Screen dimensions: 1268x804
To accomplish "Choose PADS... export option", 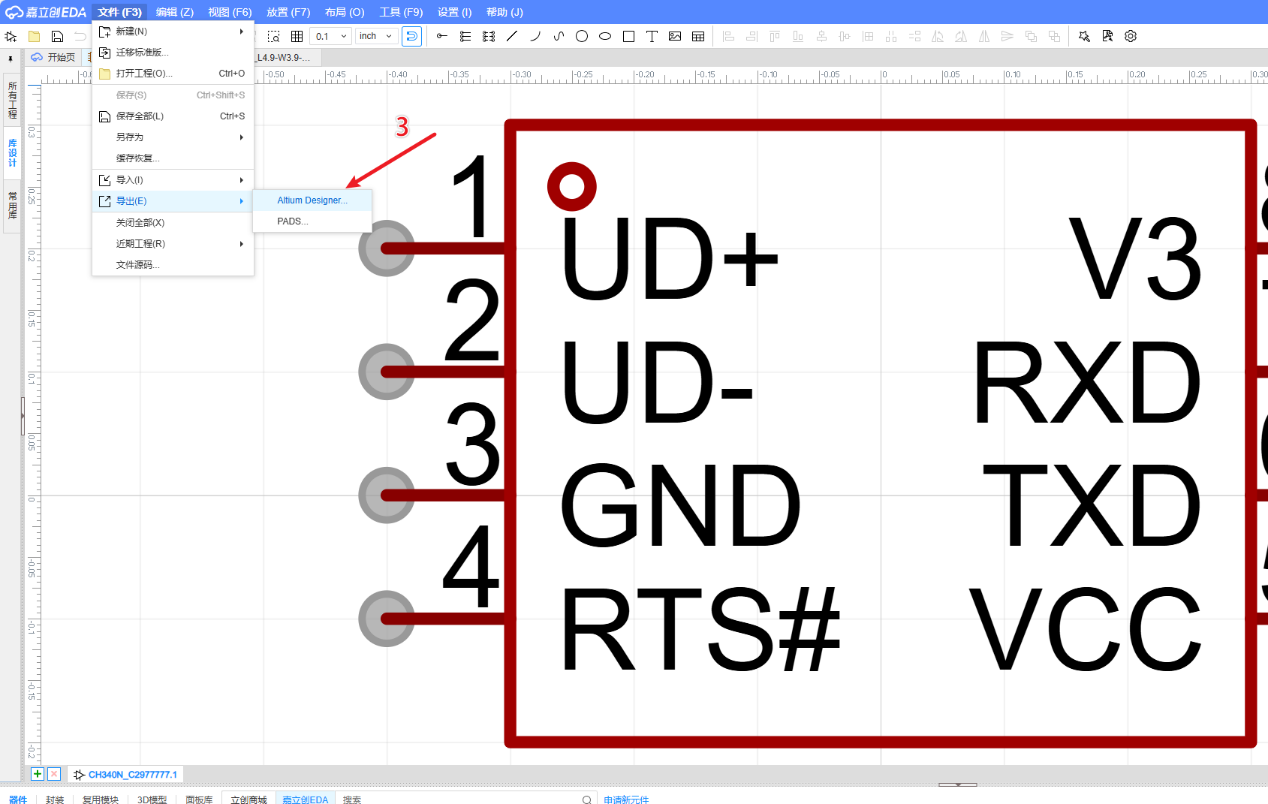I will click(x=313, y=222).
